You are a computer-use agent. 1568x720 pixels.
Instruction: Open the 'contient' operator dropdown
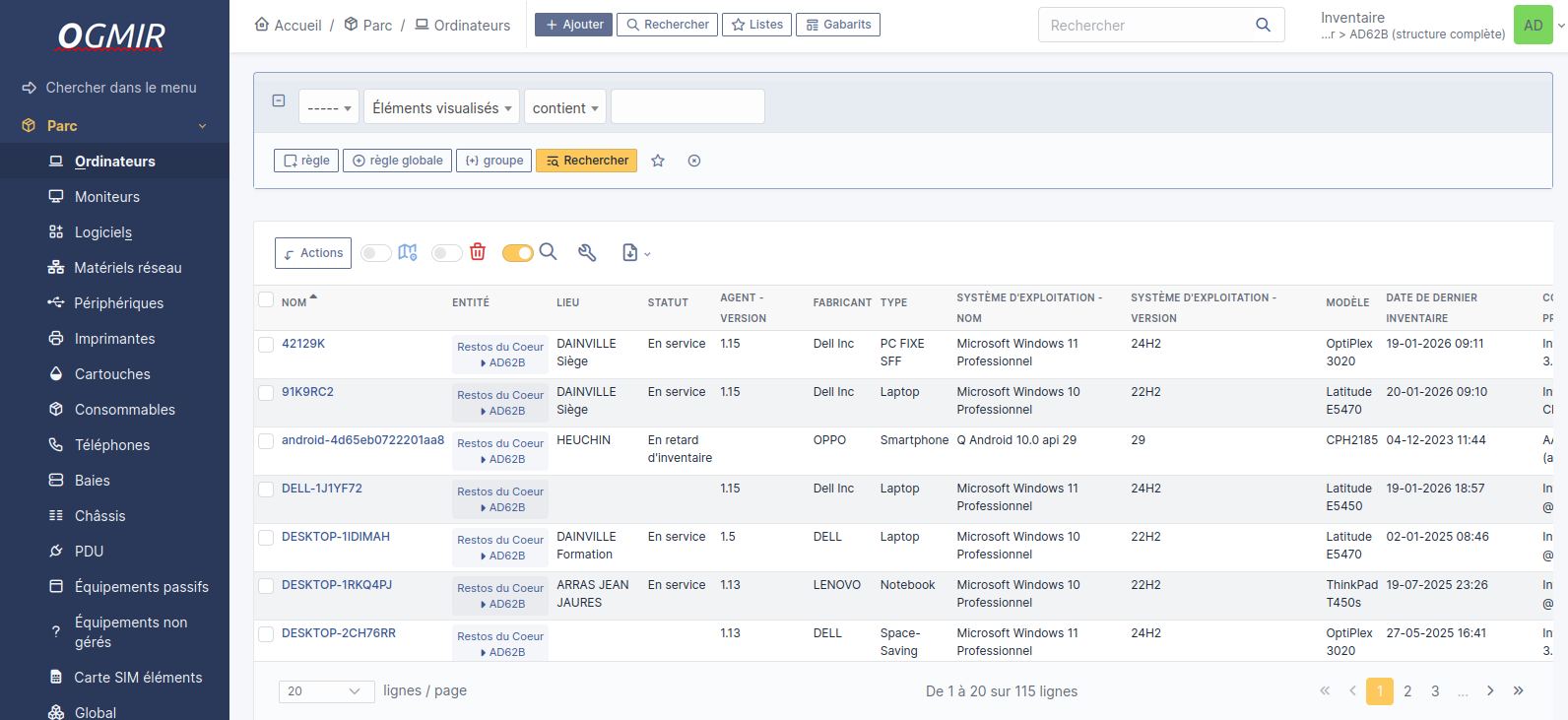coord(565,108)
